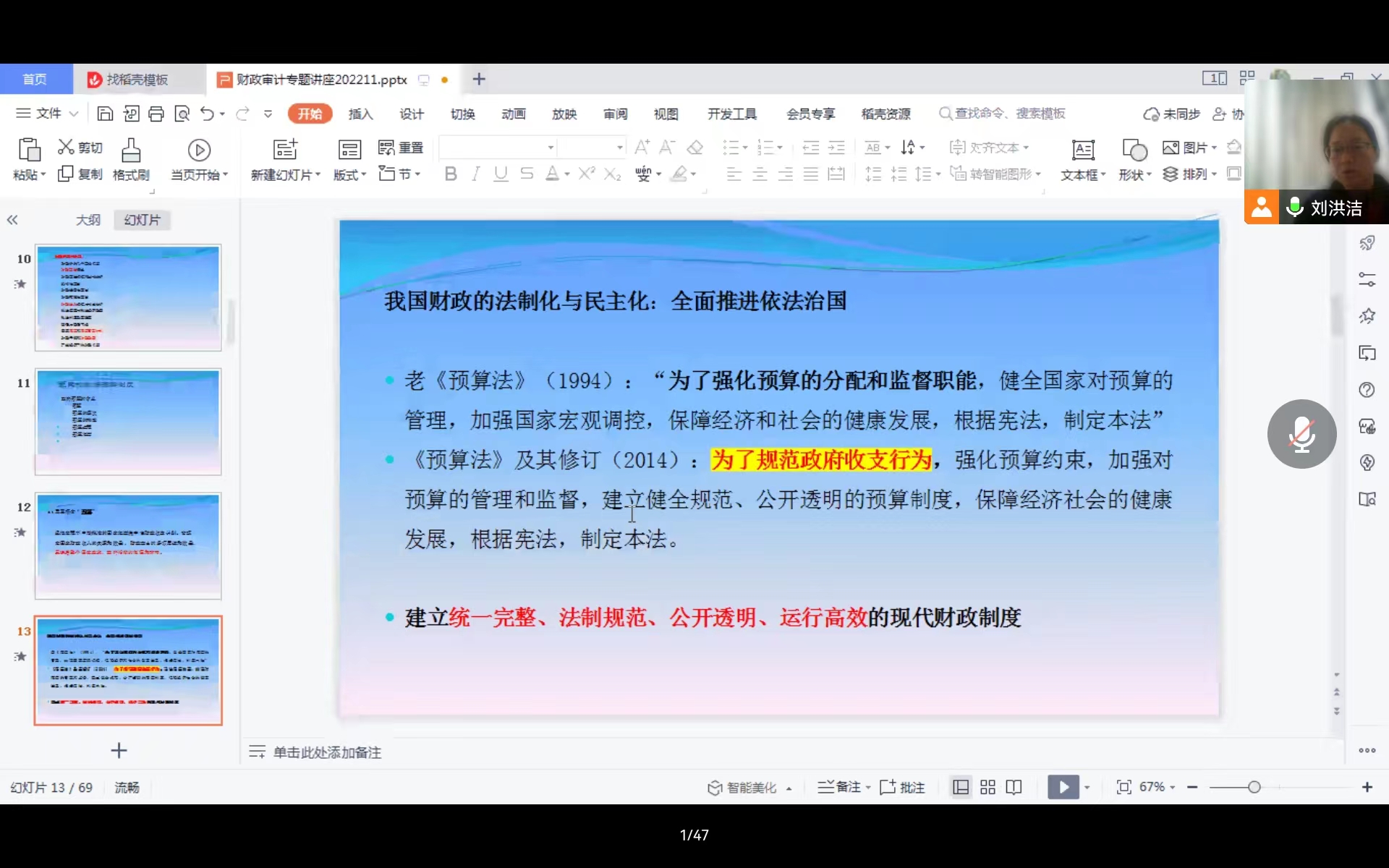Image resolution: width=1389 pixels, height=868 pixels.
Task: Start slideshow with the play button
Action: [1063, 787]
